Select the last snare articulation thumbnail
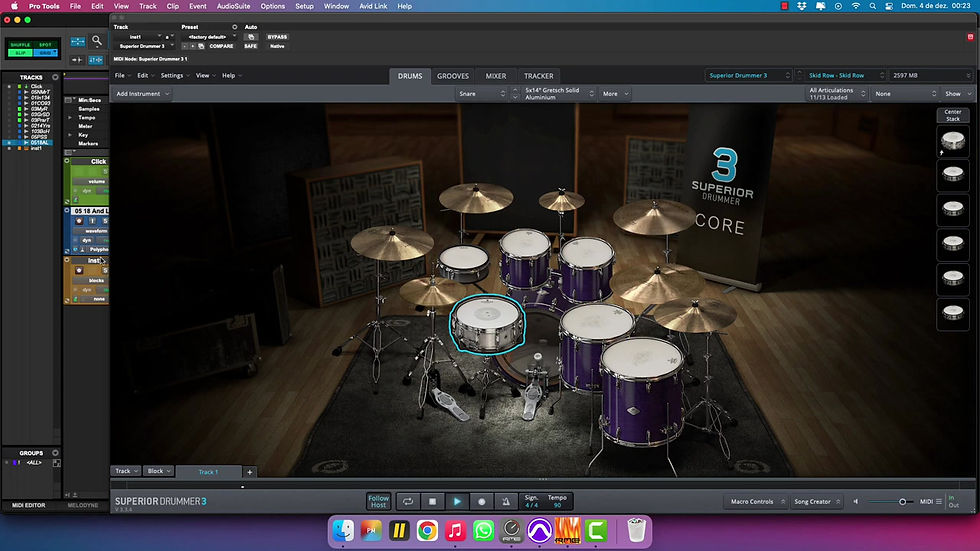The width and height of the screenshot is (980, 551). [952, 313]
